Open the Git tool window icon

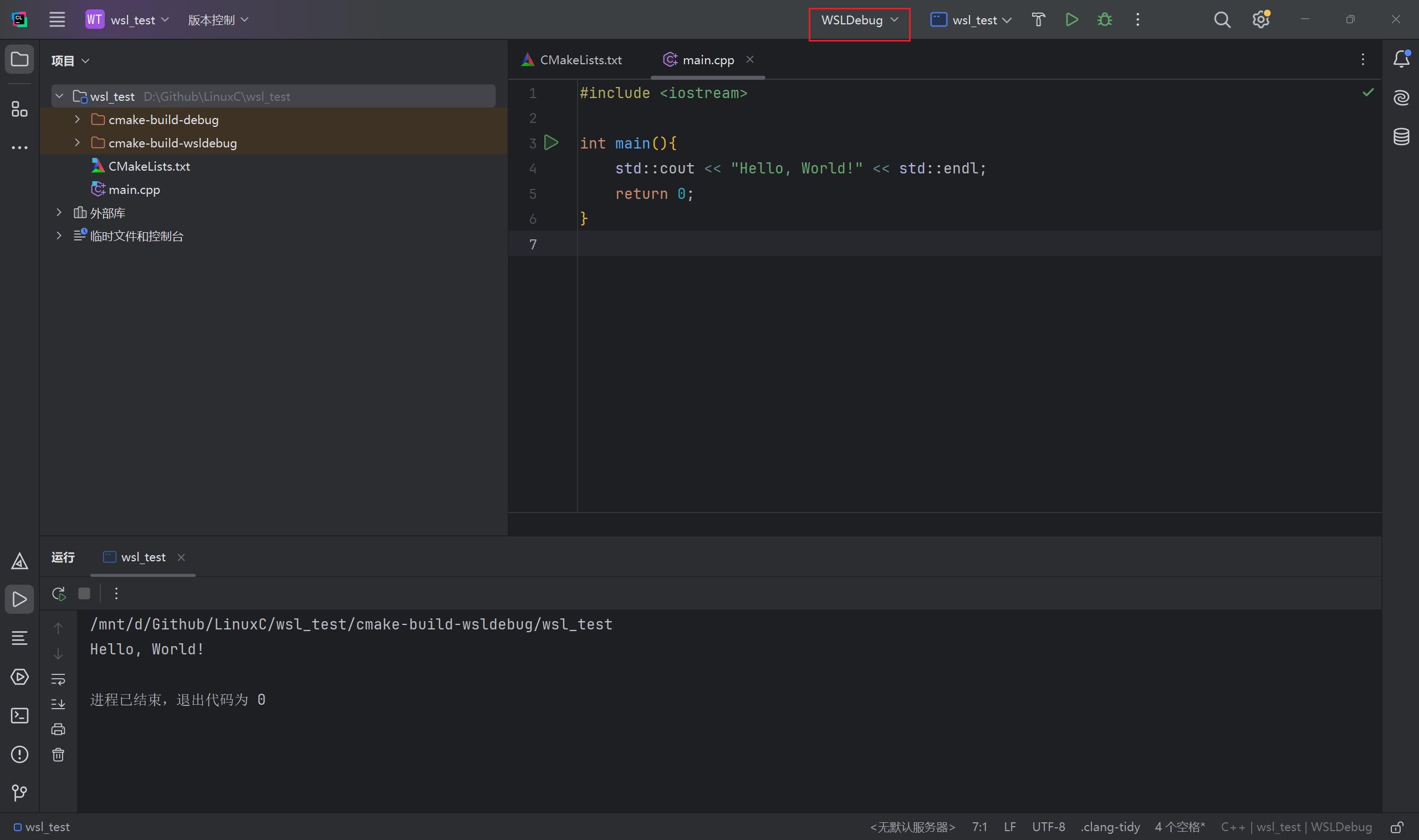[20, 792]
